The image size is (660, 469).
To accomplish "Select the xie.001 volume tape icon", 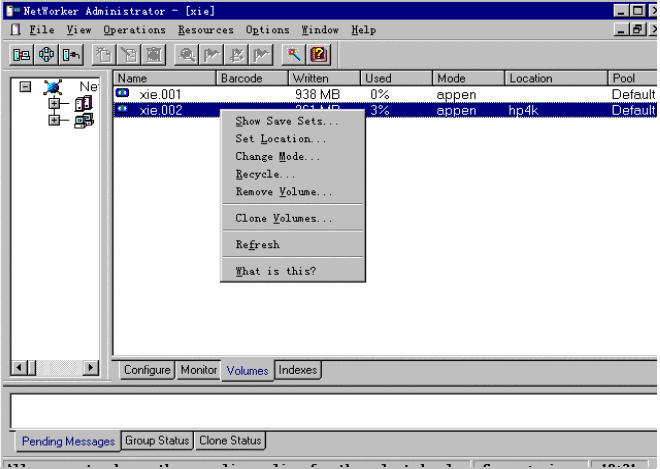I will 123,94.
